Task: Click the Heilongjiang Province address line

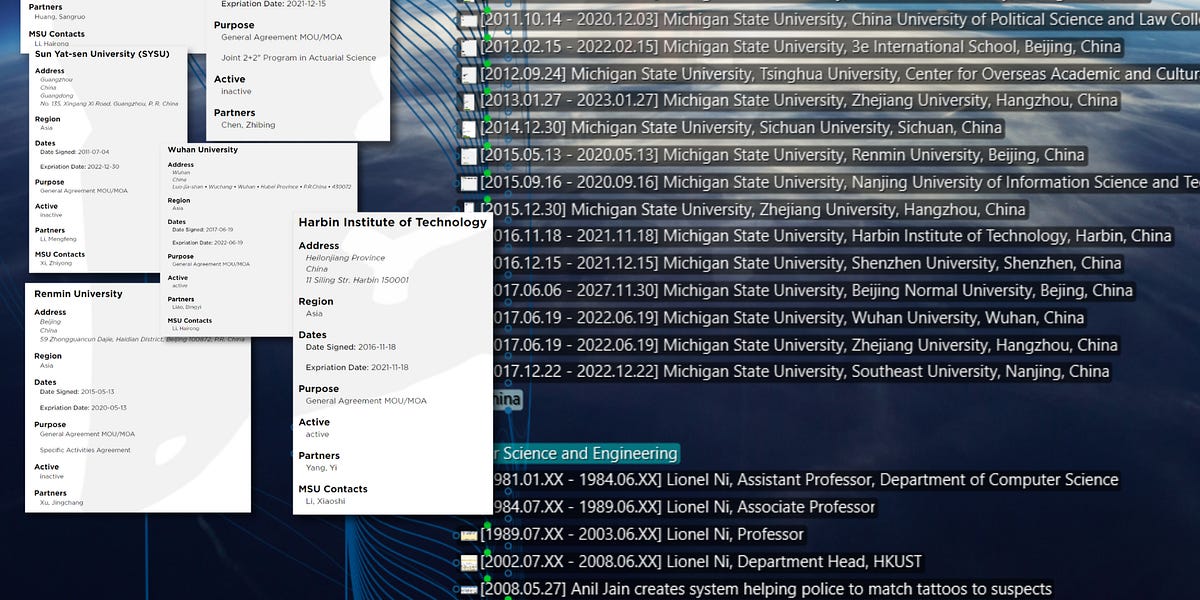Action: [346, 258]
